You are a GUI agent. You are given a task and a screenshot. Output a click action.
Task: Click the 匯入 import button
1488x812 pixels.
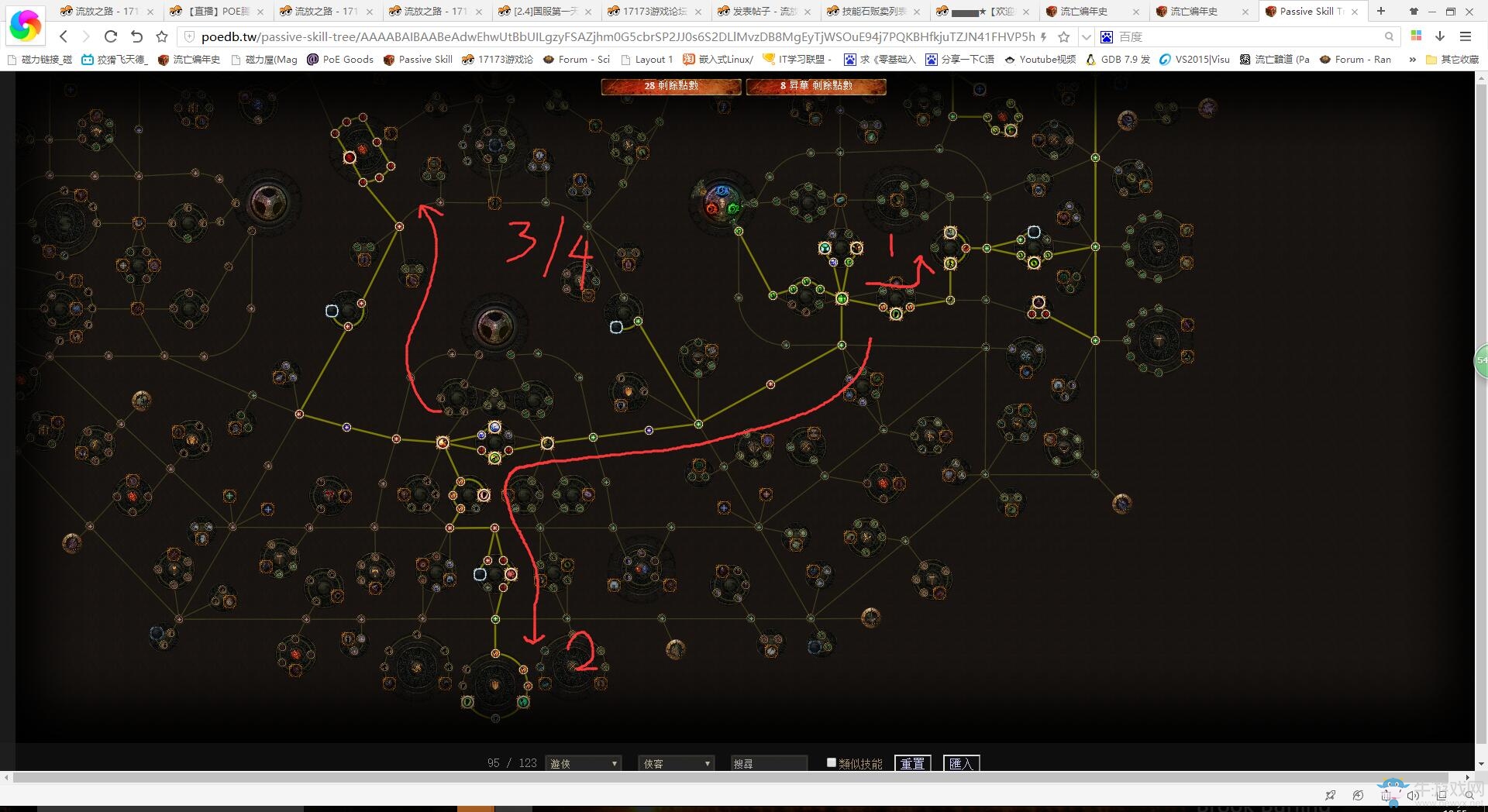(961, 763)
